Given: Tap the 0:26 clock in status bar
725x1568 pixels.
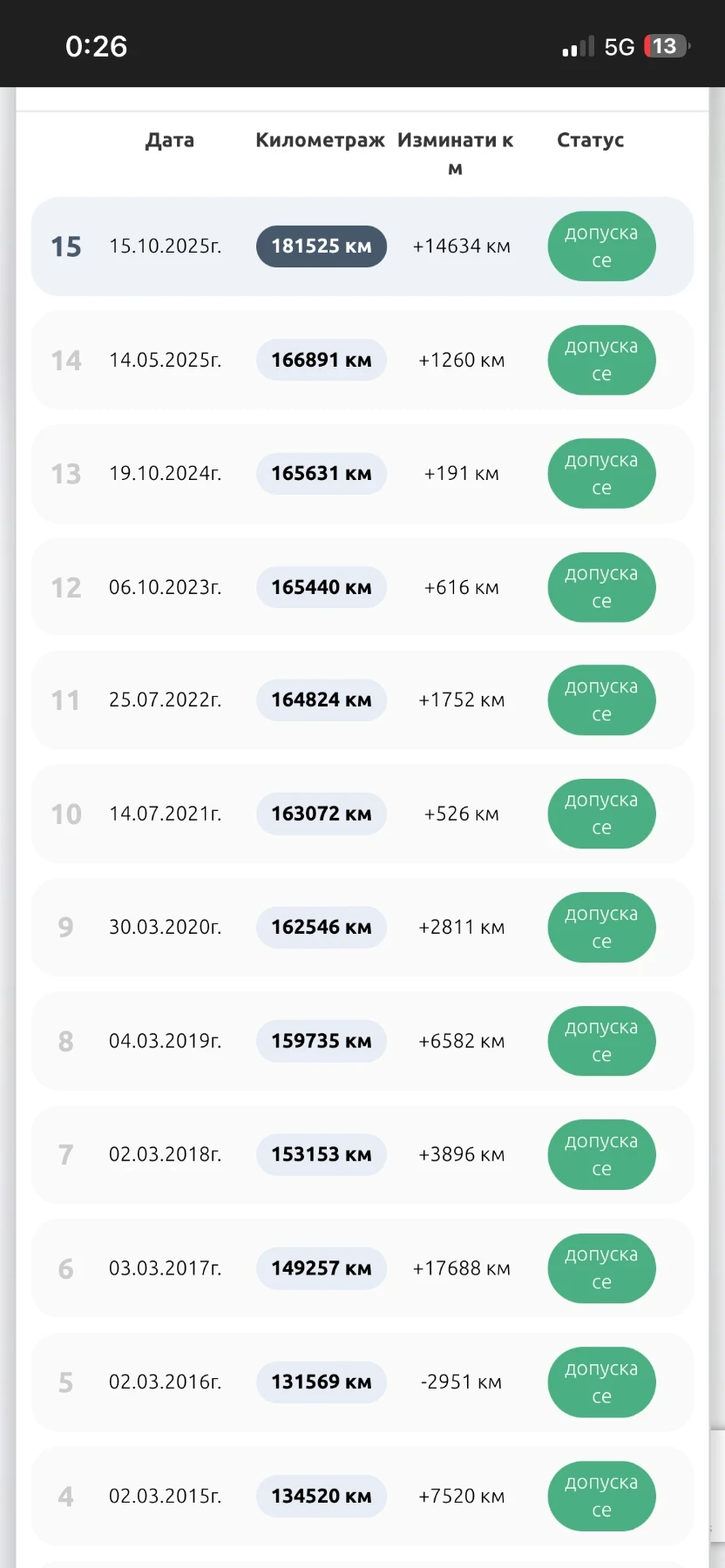Looking at the screenshot, I should tap(97, 46).
